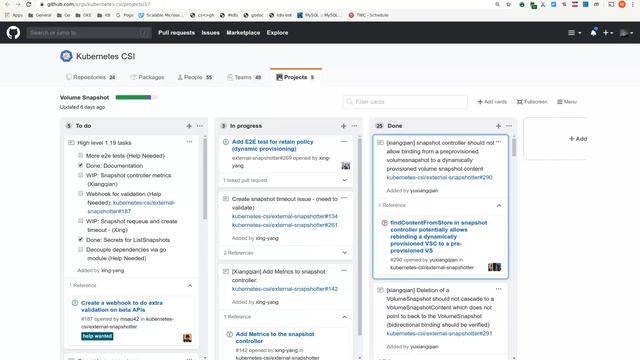Open menu for High level 1.19 tasks card

tap(189, 142)
